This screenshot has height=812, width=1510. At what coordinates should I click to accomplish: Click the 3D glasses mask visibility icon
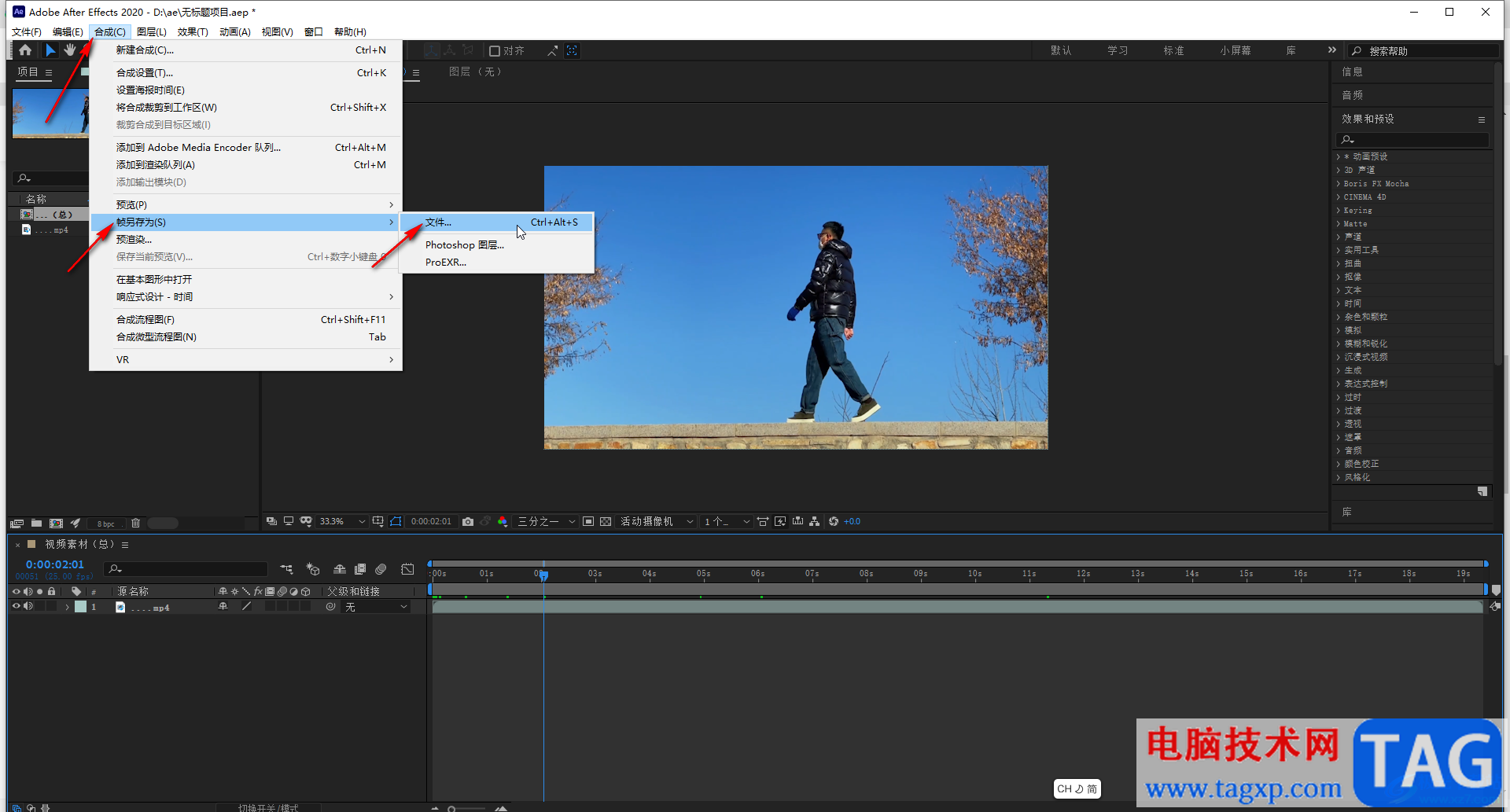pyautogui.click(x=306, y=521)
